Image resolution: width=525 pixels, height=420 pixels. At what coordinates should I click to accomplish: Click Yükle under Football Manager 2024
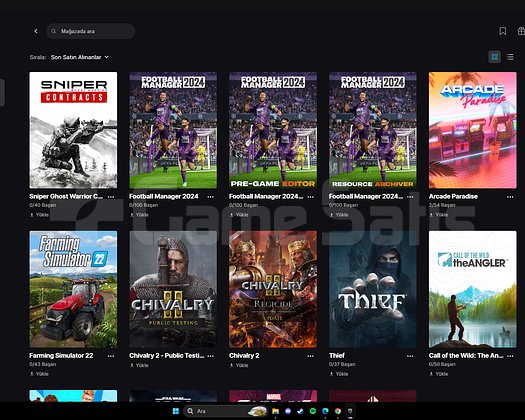tap(139, 215)
